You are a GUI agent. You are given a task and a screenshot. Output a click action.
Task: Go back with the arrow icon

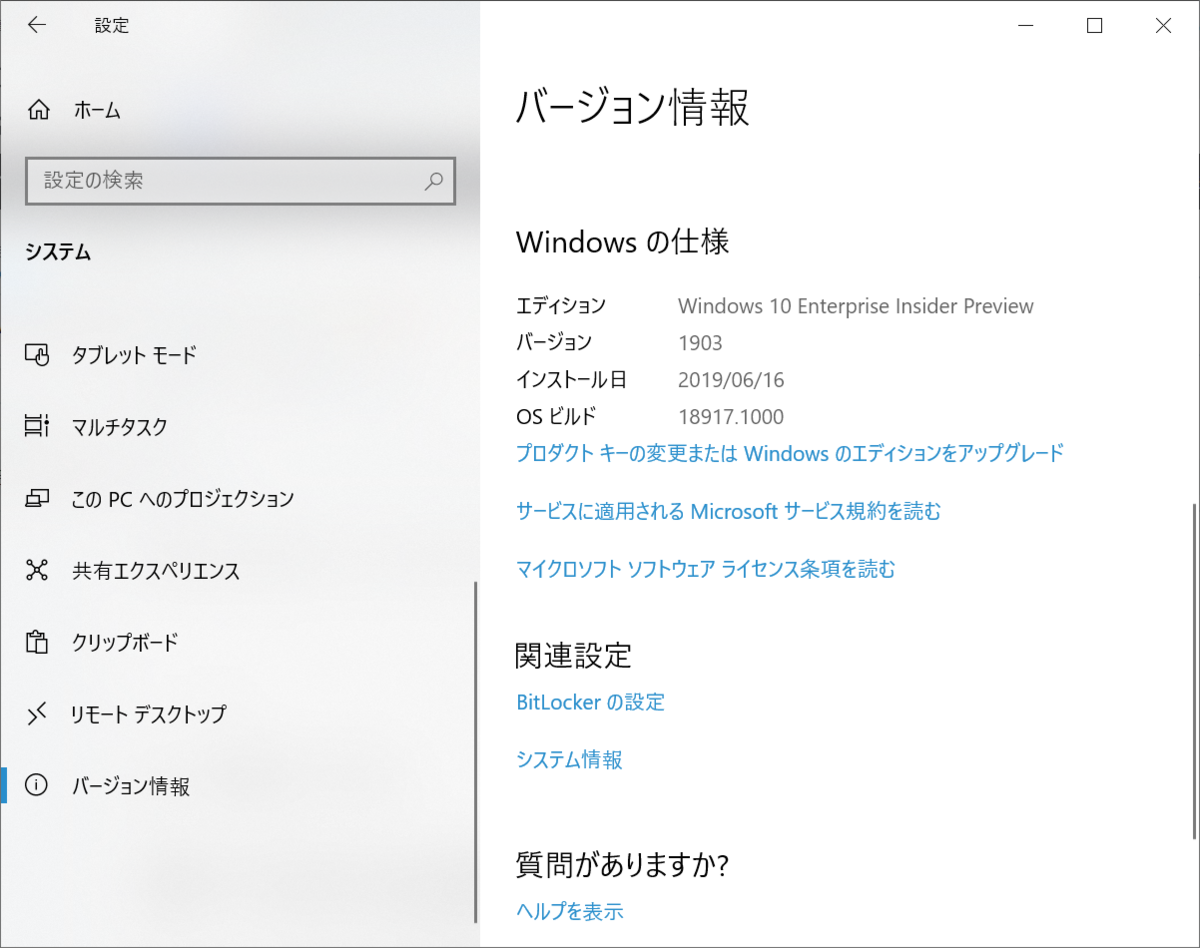(x=37, y=25)
